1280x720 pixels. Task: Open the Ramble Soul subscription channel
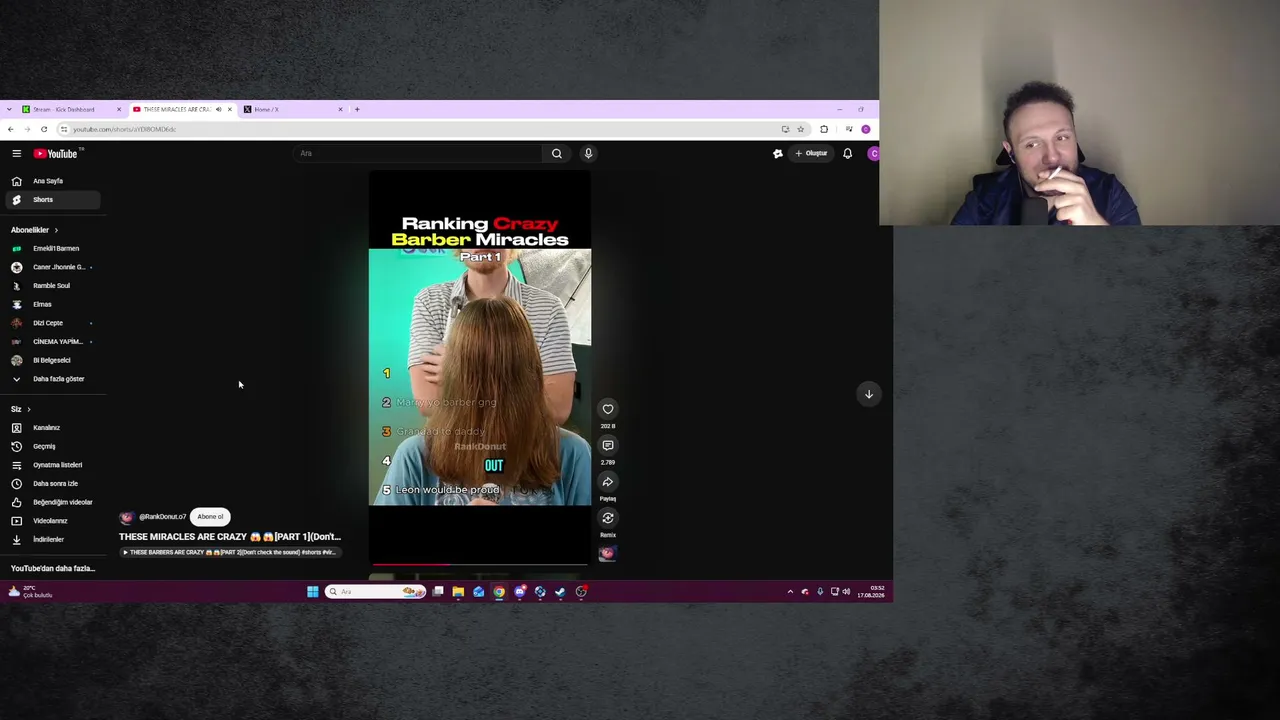(51, 286)
